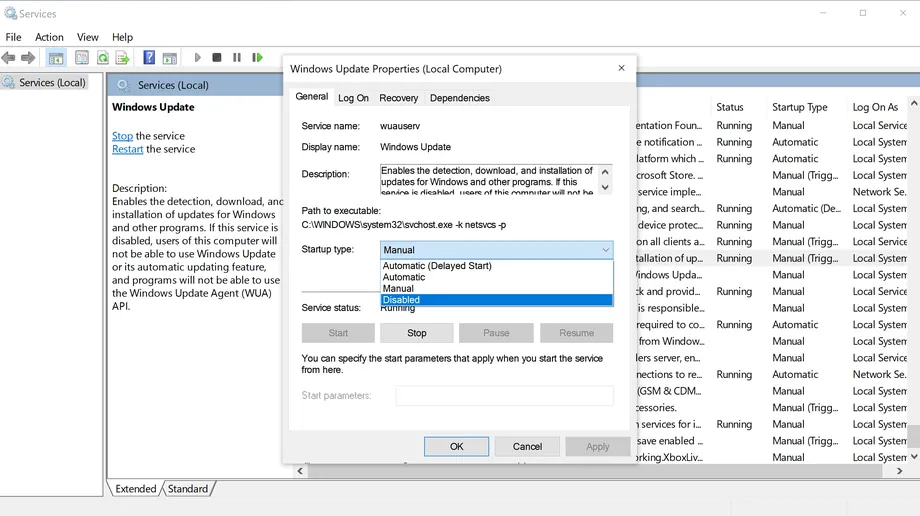920x516 pixels.
Task: Select Services (Local) in the left tree
Action: (x=52, y=83)
